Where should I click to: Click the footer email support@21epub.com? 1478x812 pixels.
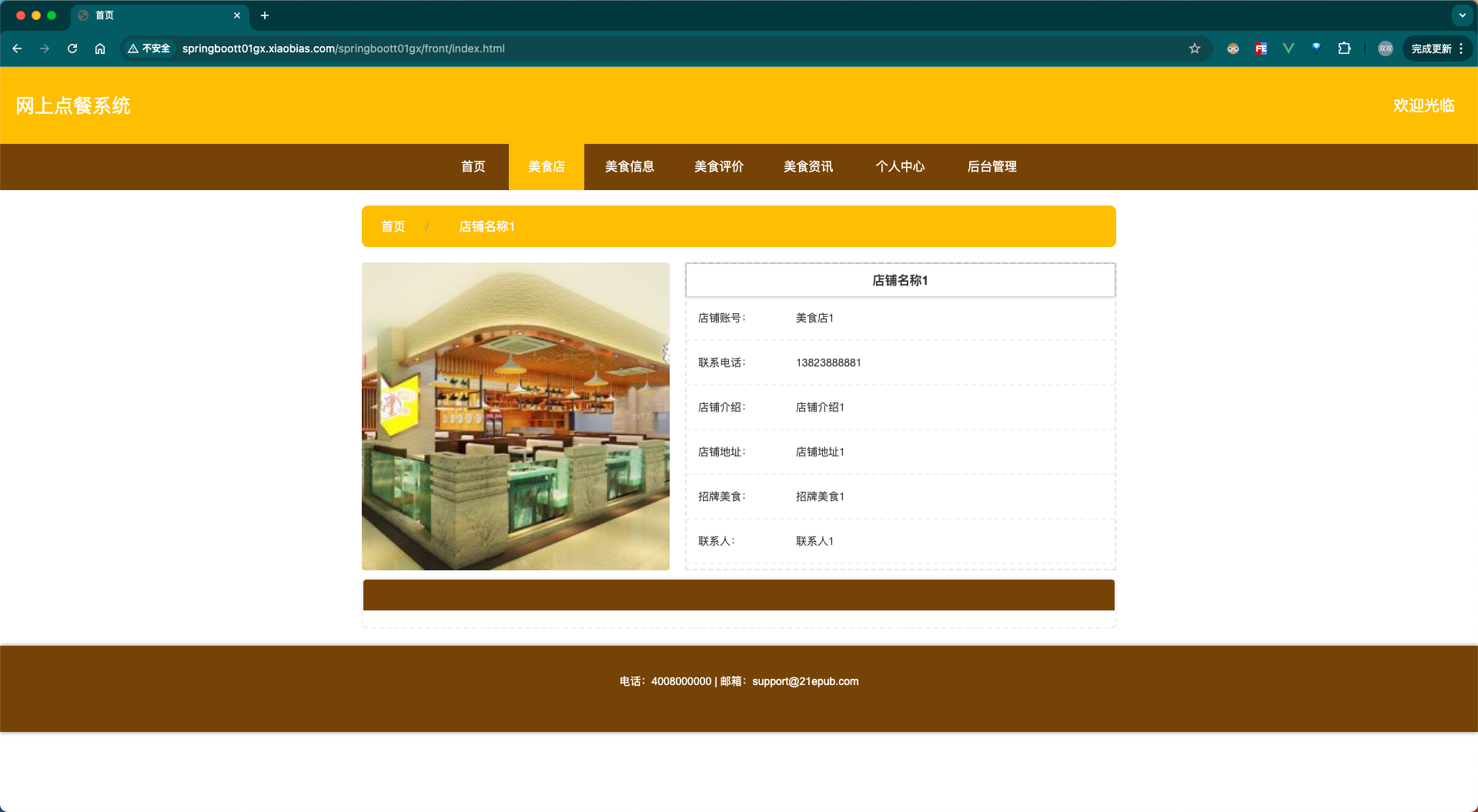(x=805, y=681)
